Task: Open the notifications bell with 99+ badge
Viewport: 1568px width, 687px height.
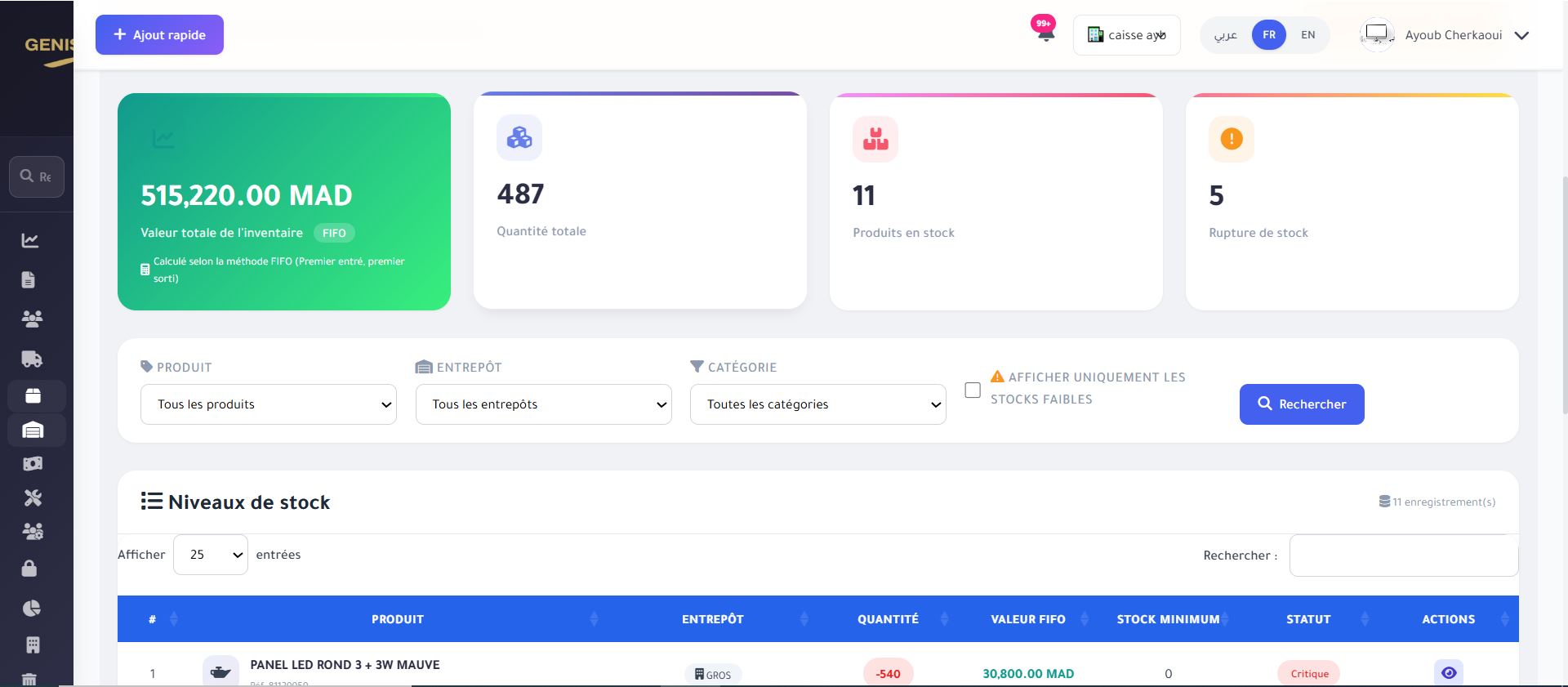Action: 1045,30
